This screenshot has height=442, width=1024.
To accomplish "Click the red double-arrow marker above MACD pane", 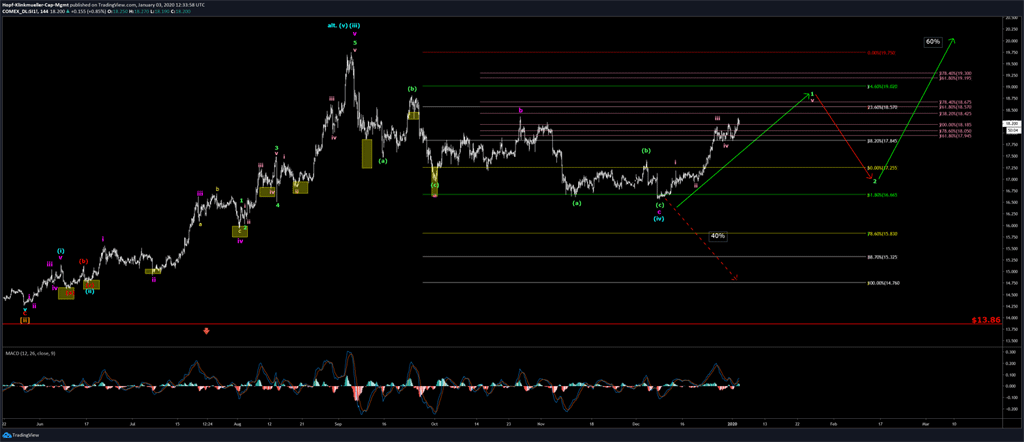I will (x=206, y=330).
